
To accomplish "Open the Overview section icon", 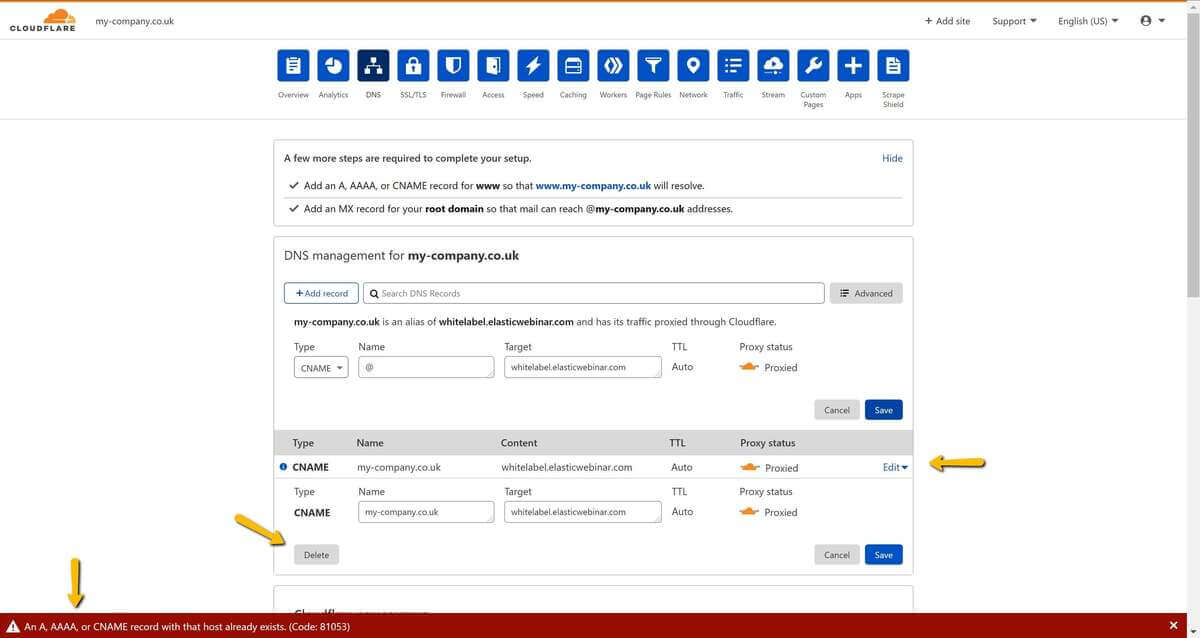I will [x=293, y=66].
